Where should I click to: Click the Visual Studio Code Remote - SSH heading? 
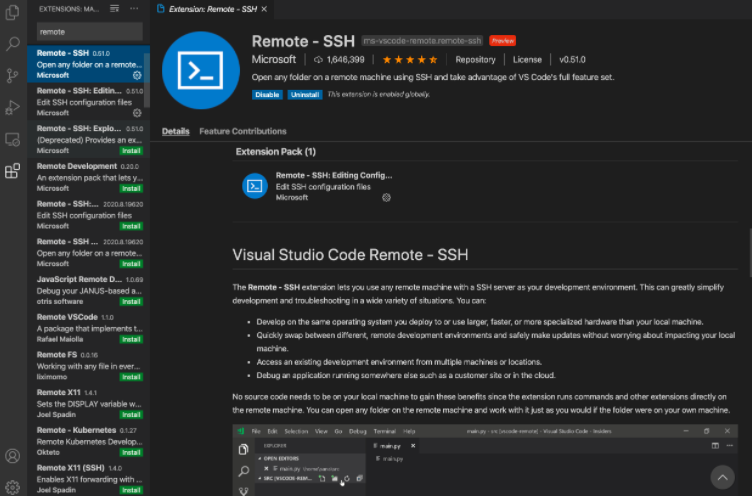350,255
